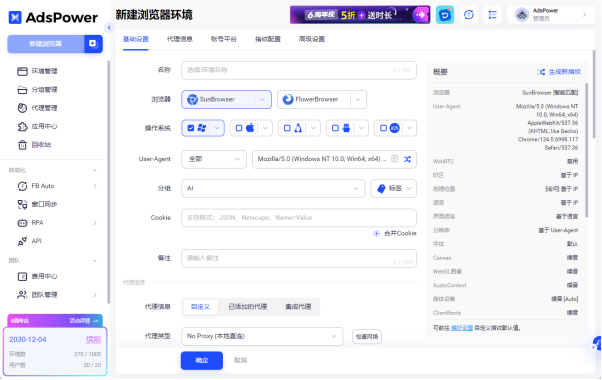This screenshot has height=380, width=602.
Task: Click User-Agent list icon beside shuffle
Action: 394,159
